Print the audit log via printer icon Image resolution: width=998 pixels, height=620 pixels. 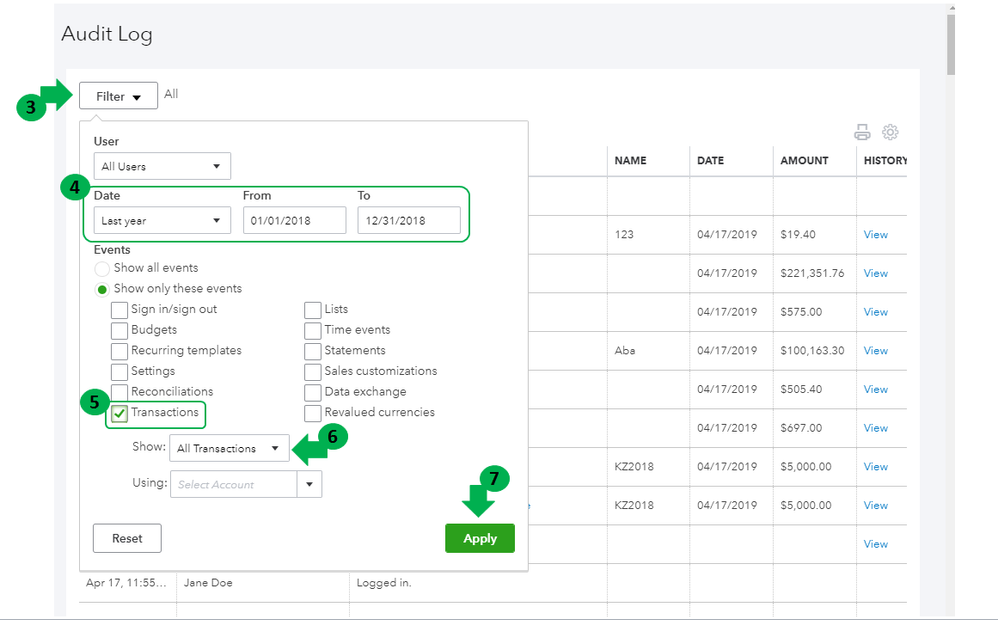click(862, 132)
